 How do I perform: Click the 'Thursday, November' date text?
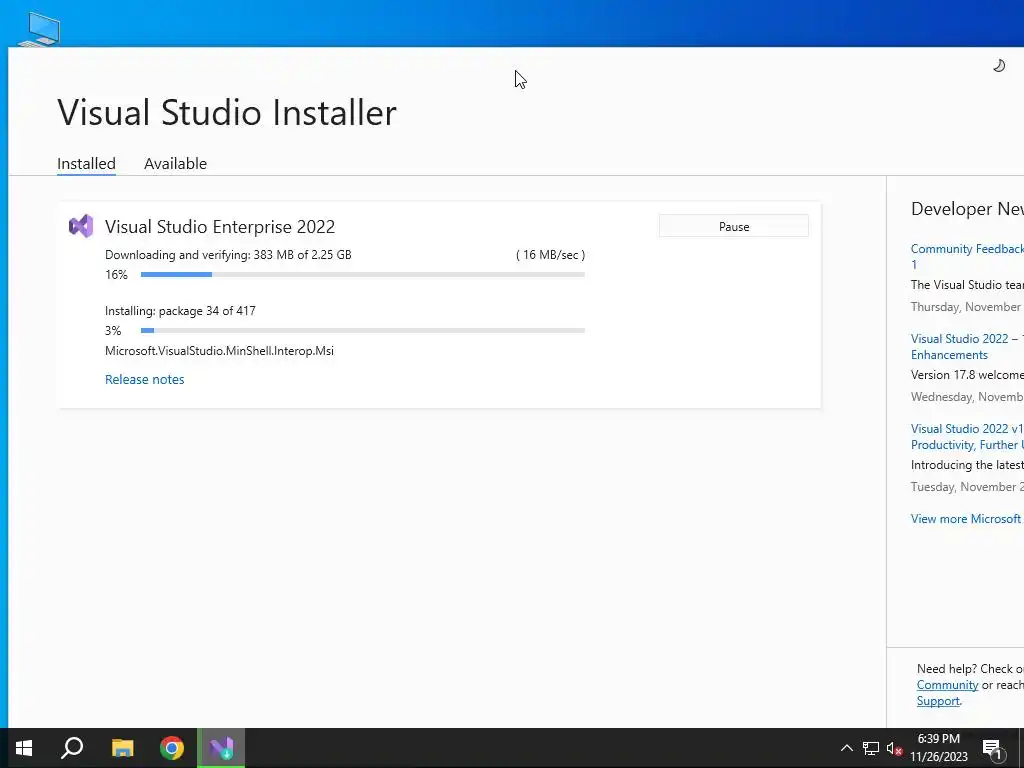pos(966,307)
